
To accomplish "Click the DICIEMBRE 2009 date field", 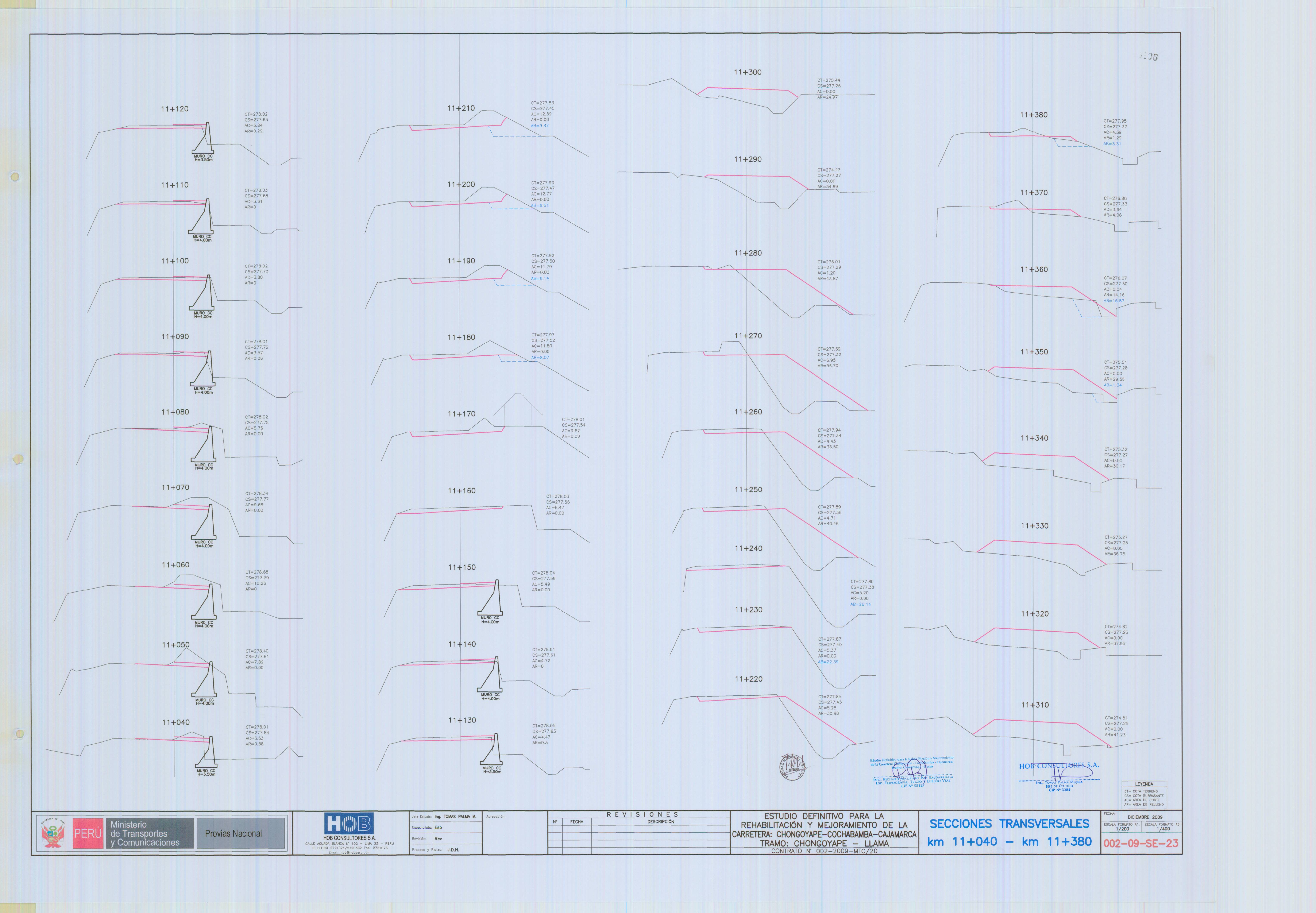I will 1145,817.
